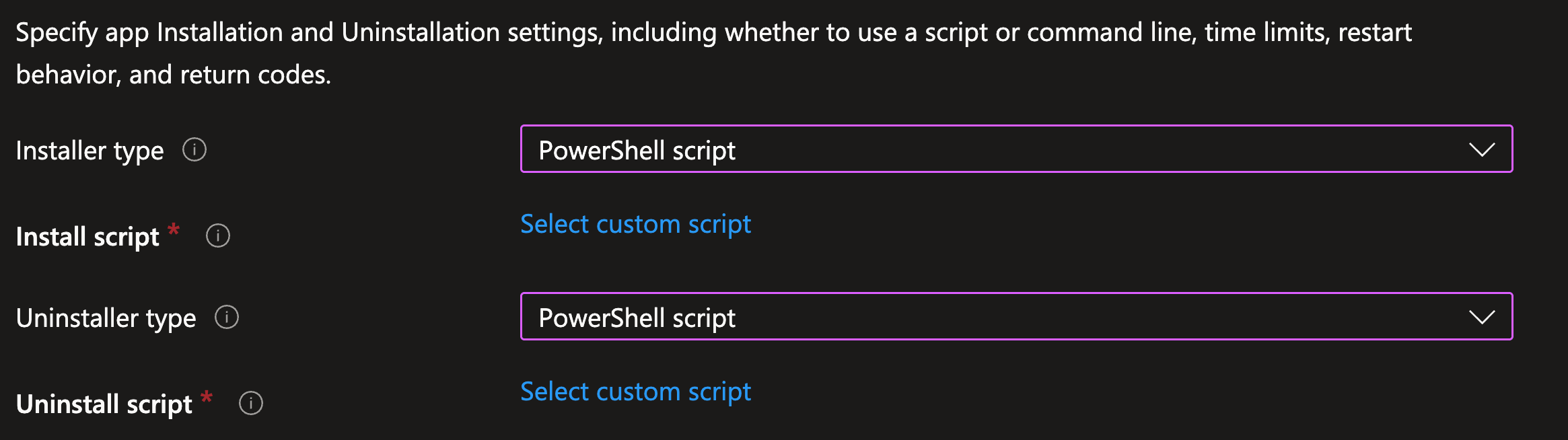1568x440 pixels.
Task: Open the Installer type combo box
Action: point(1016,149)
